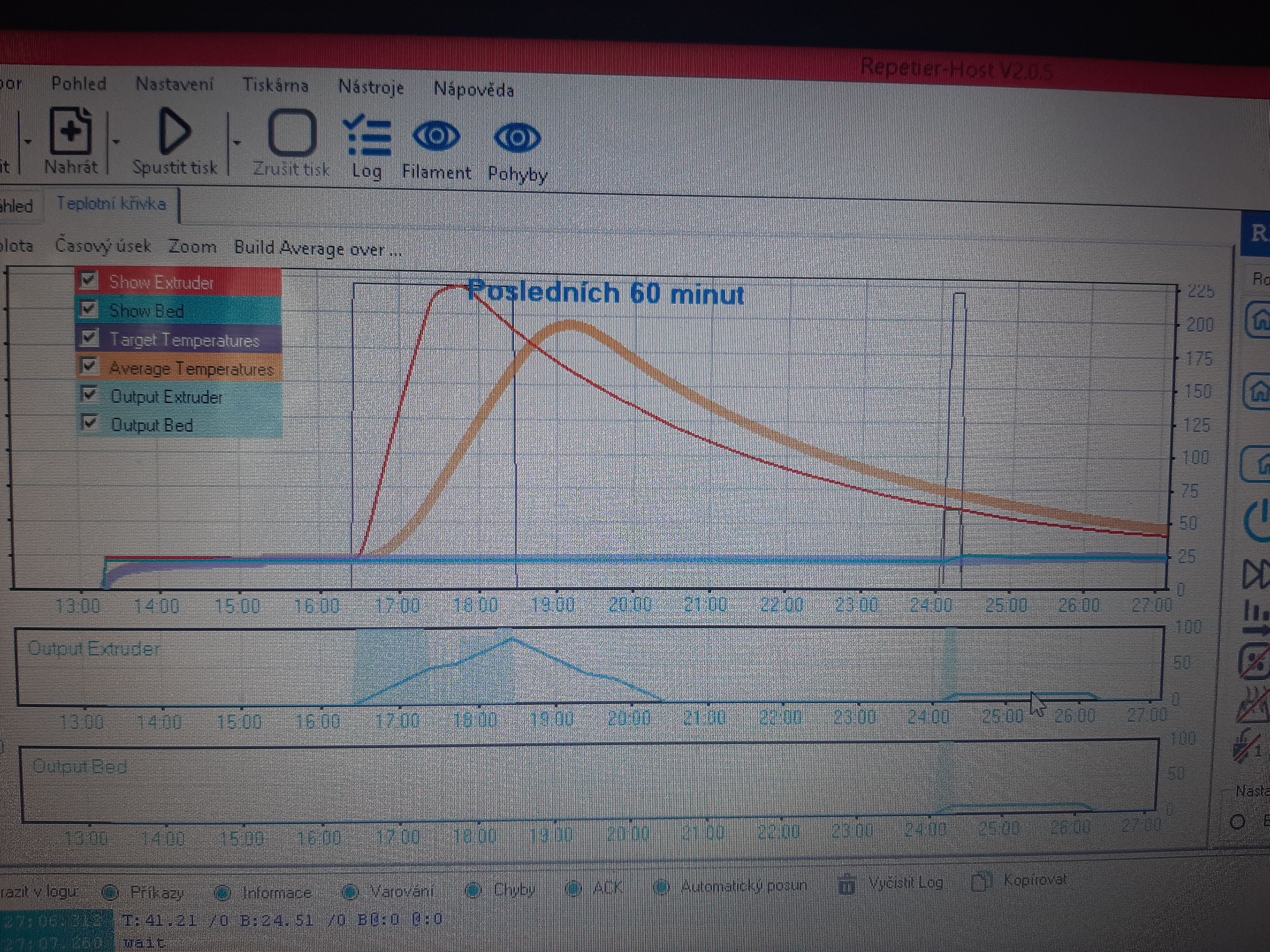Click the heated bed off icon
The image size is (1270, 952).
1254,704
